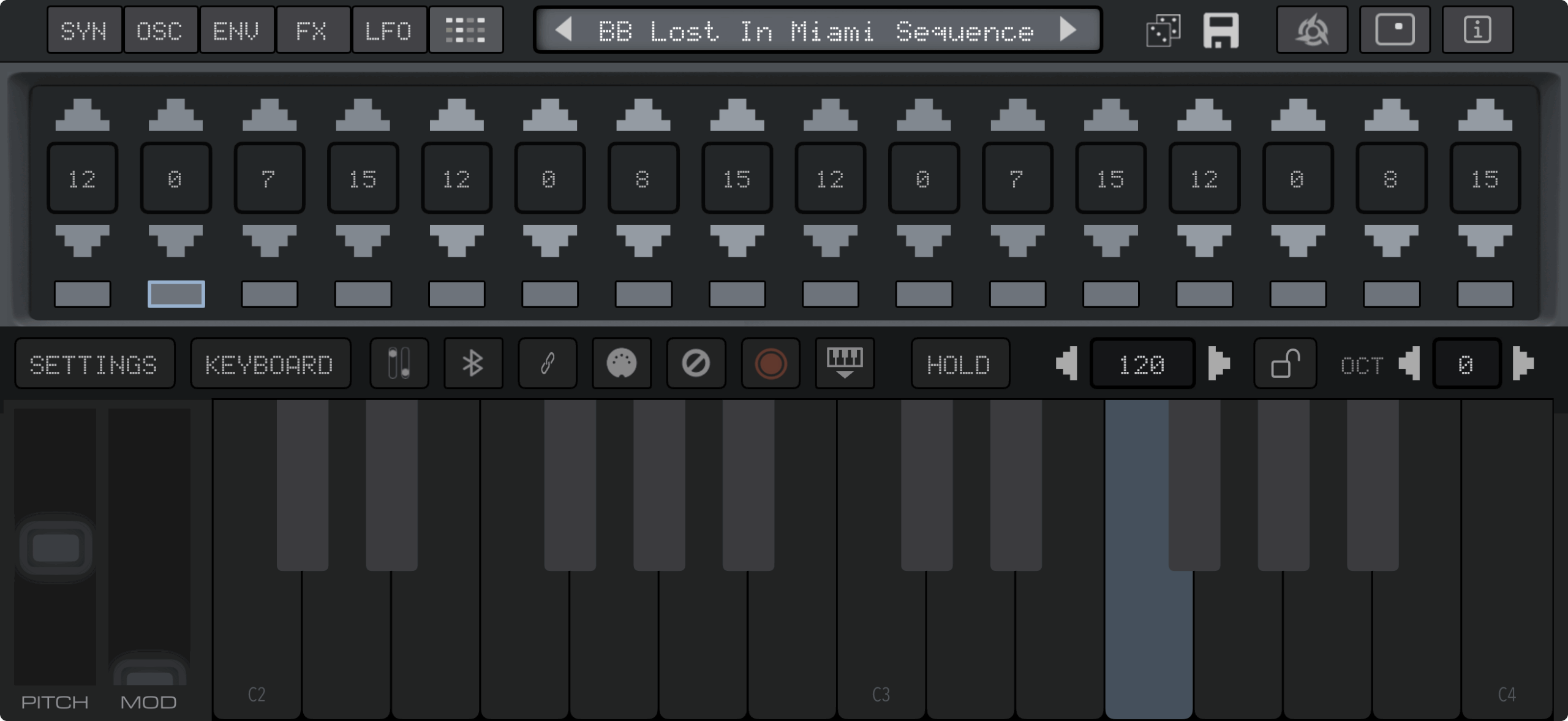Screen dimensions: 1568x721
Task: Click the PITCH wheel handle
Action: pyautogui.click(x=55, y=548)
